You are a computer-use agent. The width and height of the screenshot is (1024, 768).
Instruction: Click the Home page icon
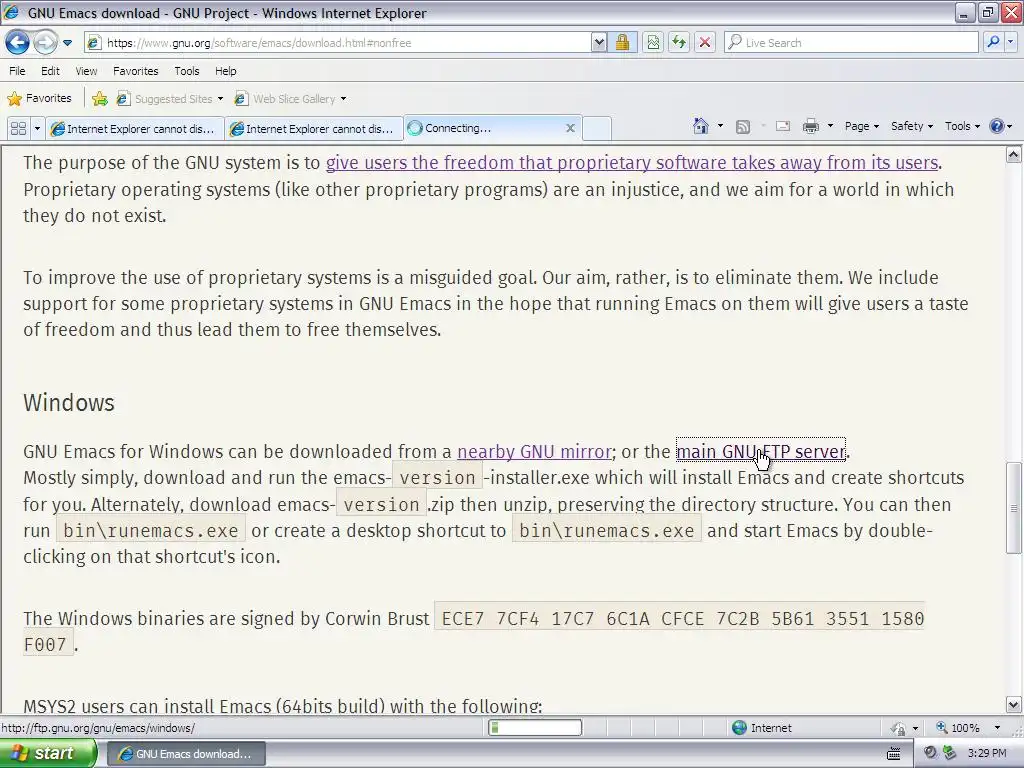[701, 126]
